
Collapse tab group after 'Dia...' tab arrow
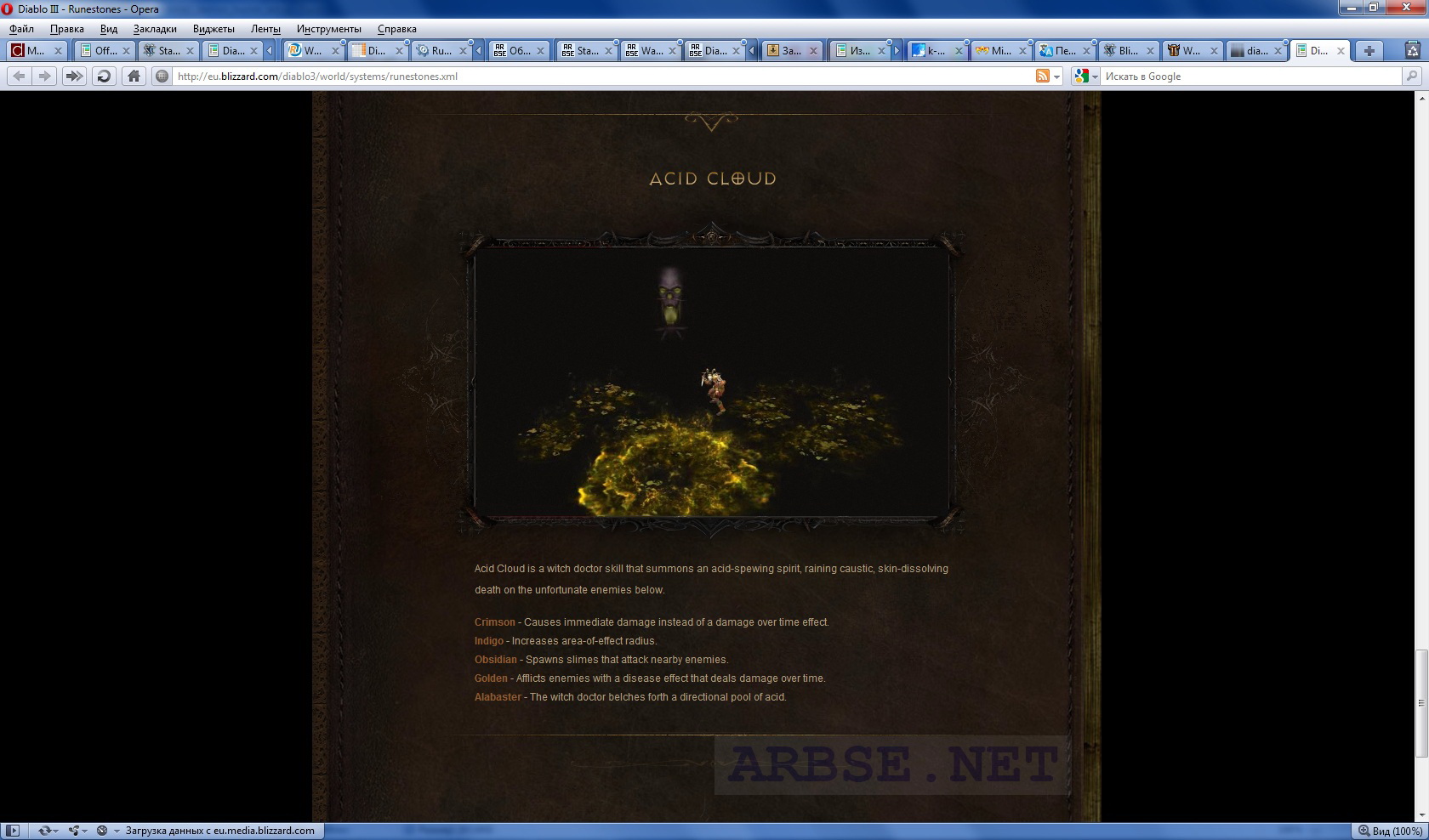(270, 51)
